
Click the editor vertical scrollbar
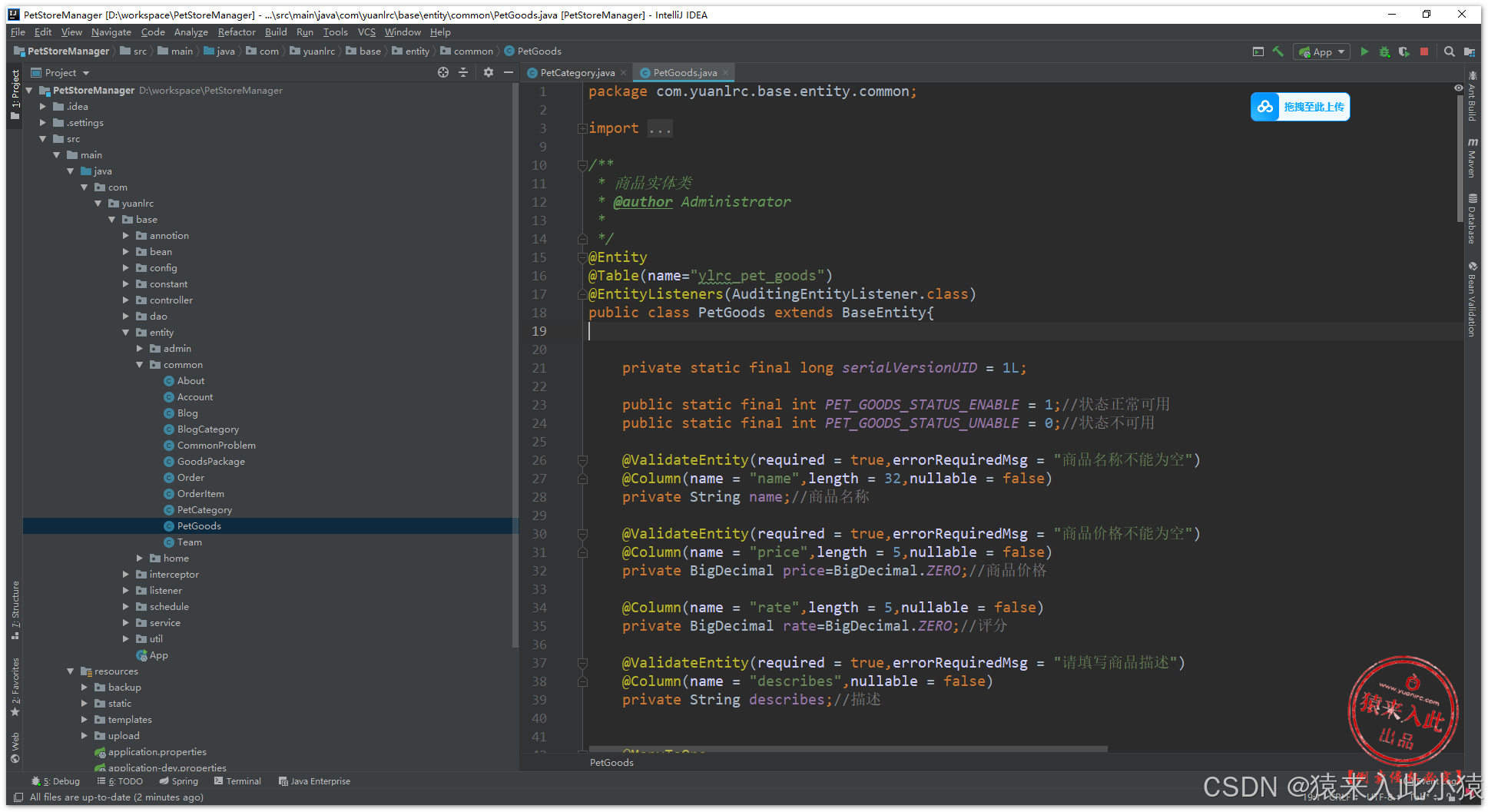[1460, 160]
